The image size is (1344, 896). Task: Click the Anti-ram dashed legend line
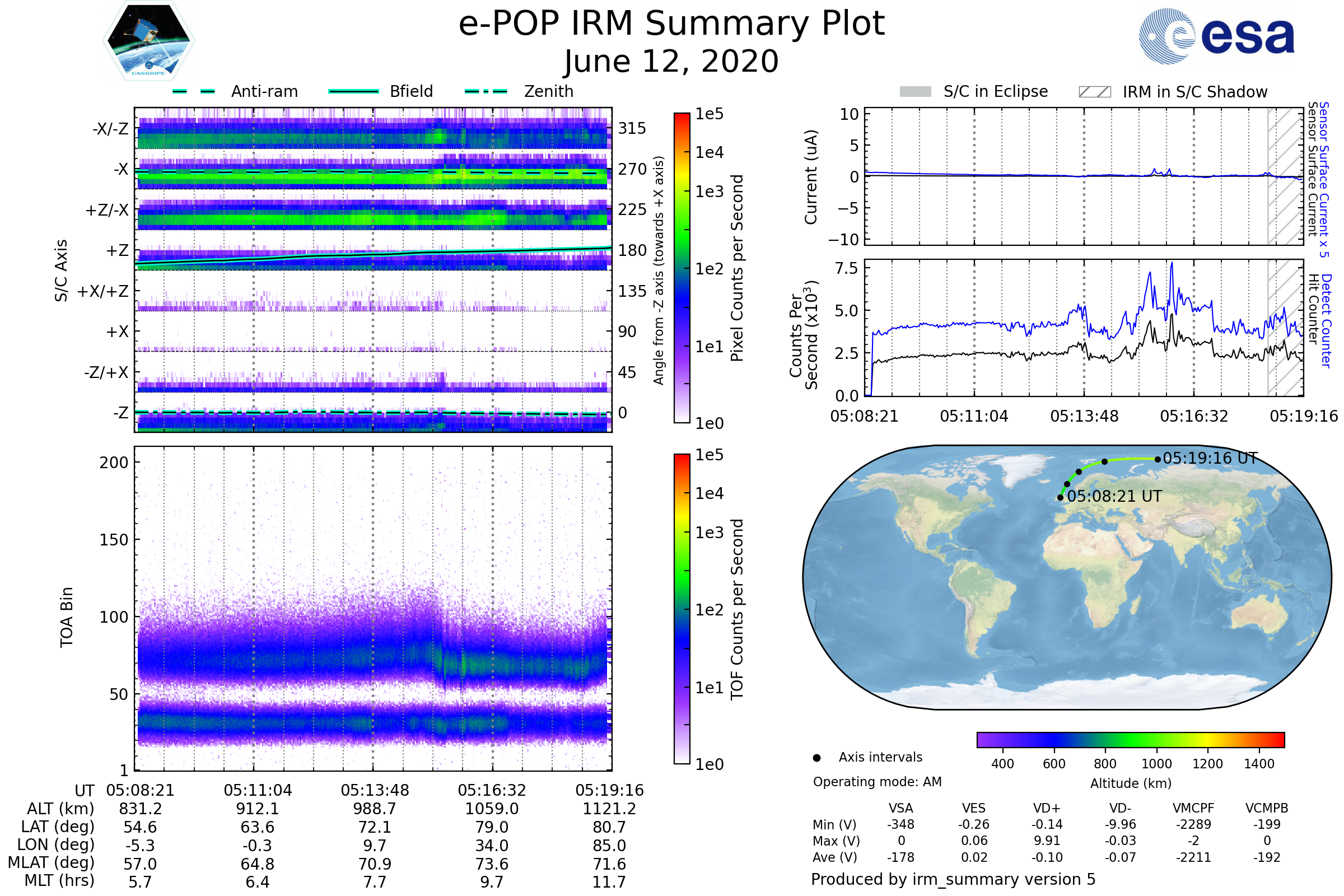(194, 91)
